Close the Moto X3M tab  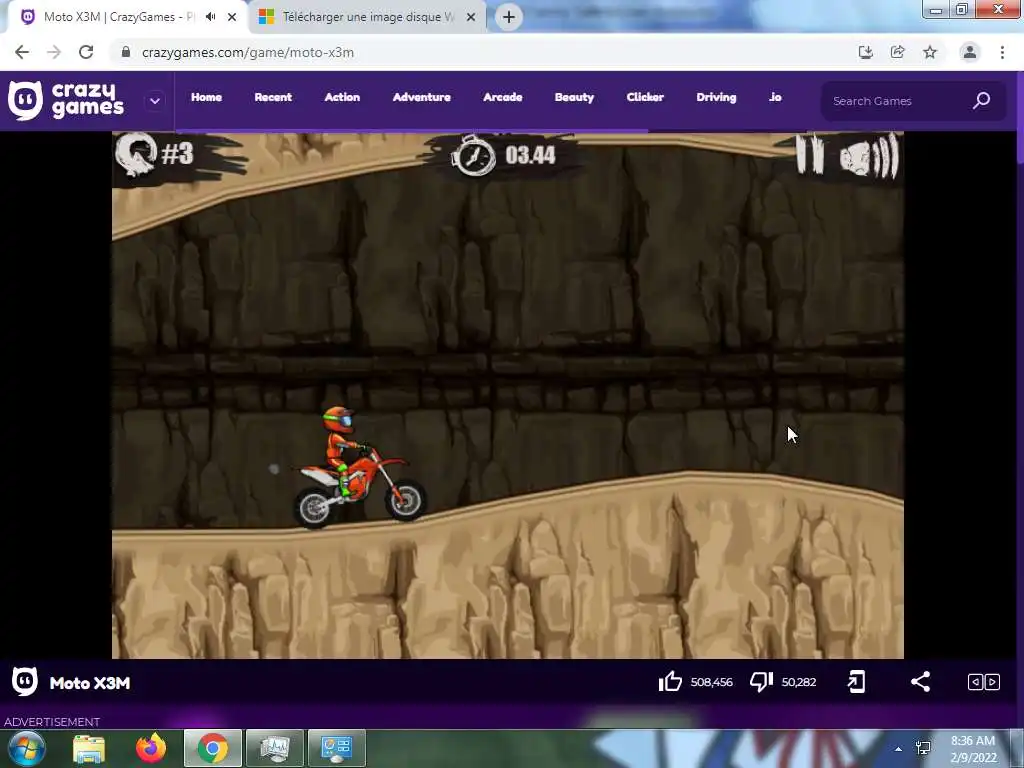(x=232, y=17)
